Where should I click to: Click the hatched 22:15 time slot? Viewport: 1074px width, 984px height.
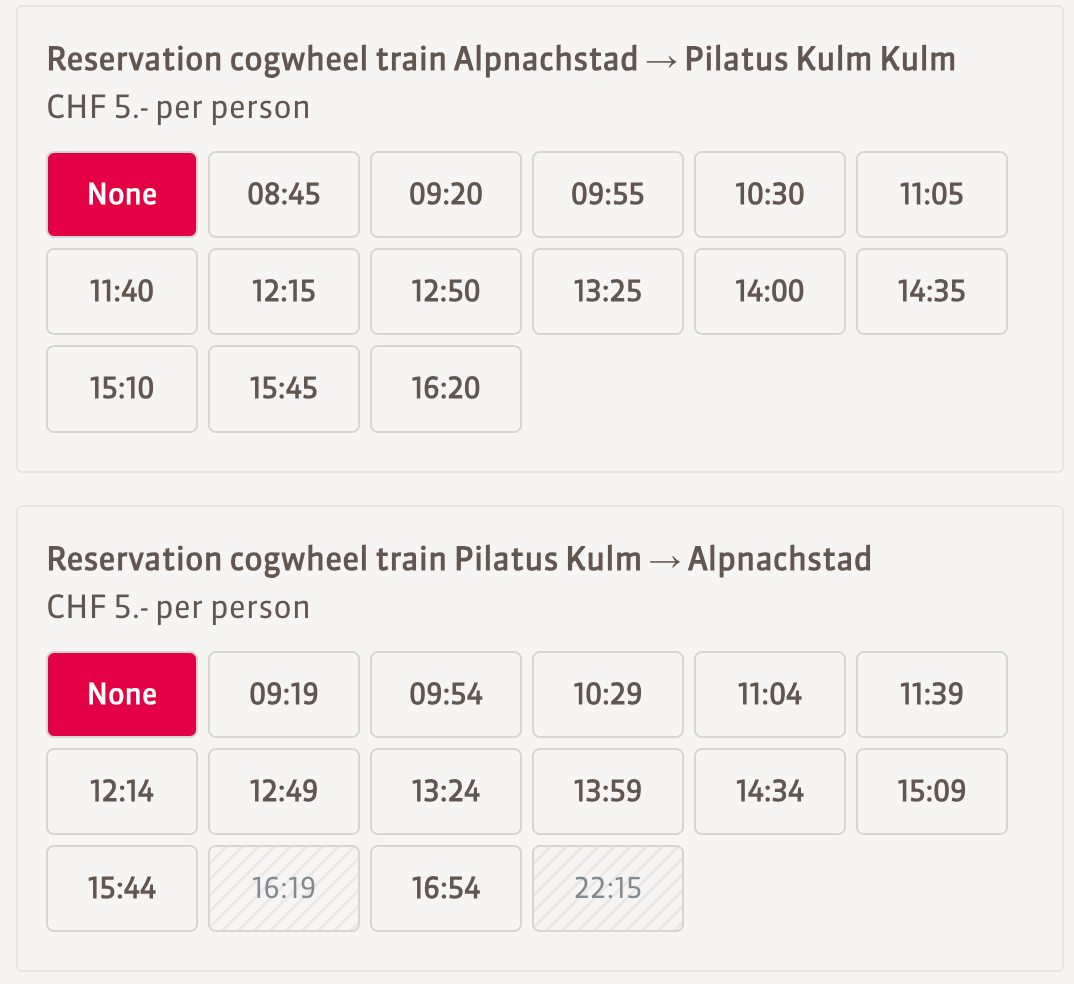[x=608, y=888]
